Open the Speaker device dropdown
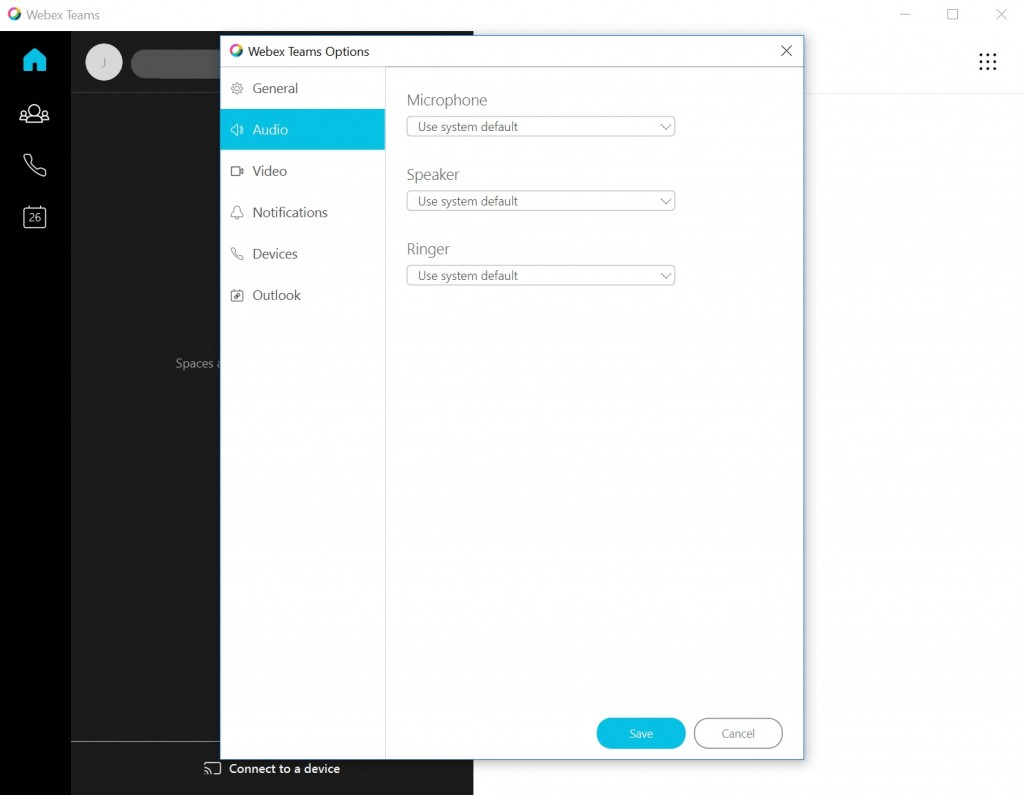This screenshot has height=795, width=1024. [541, 201]
